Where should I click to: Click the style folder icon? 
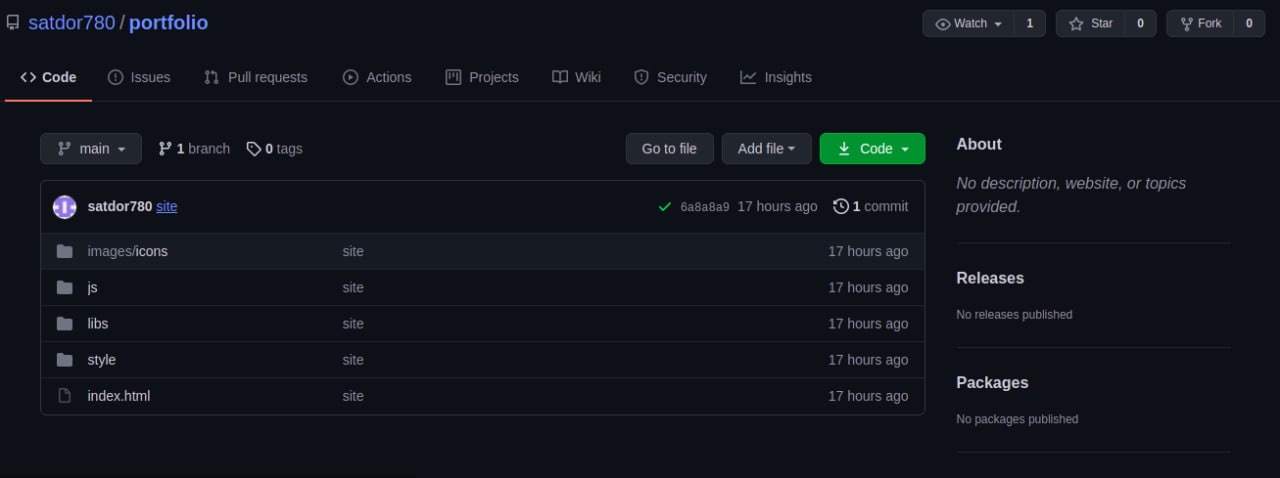65,359
